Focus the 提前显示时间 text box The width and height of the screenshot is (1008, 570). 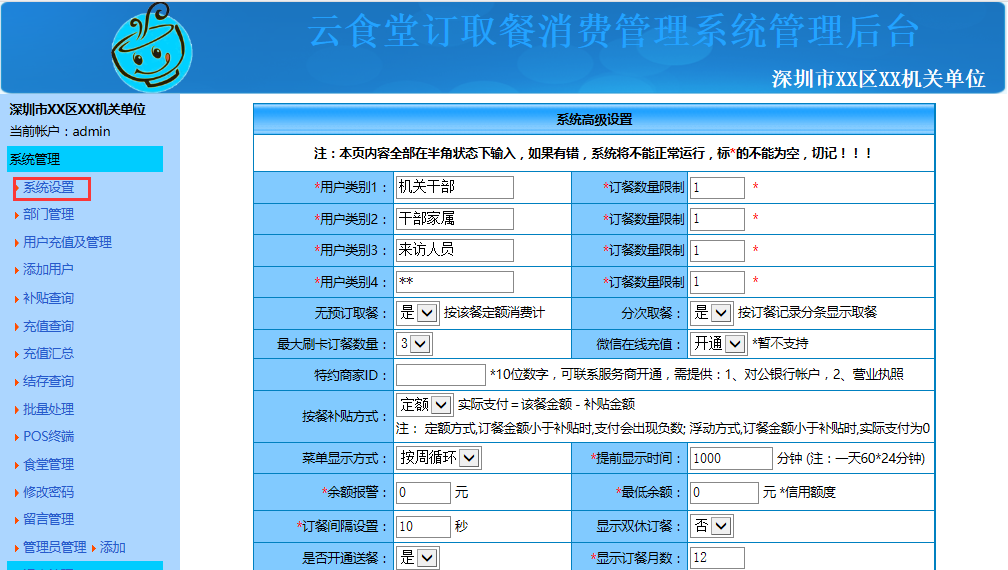[x=730, y=458]
